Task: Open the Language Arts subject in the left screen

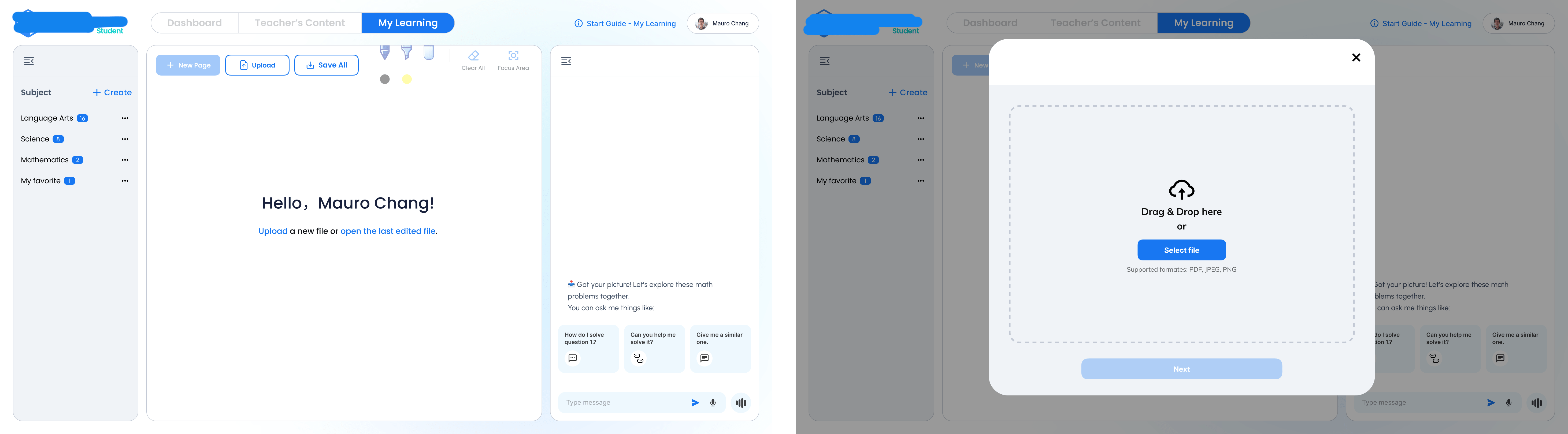Action: 47,118
